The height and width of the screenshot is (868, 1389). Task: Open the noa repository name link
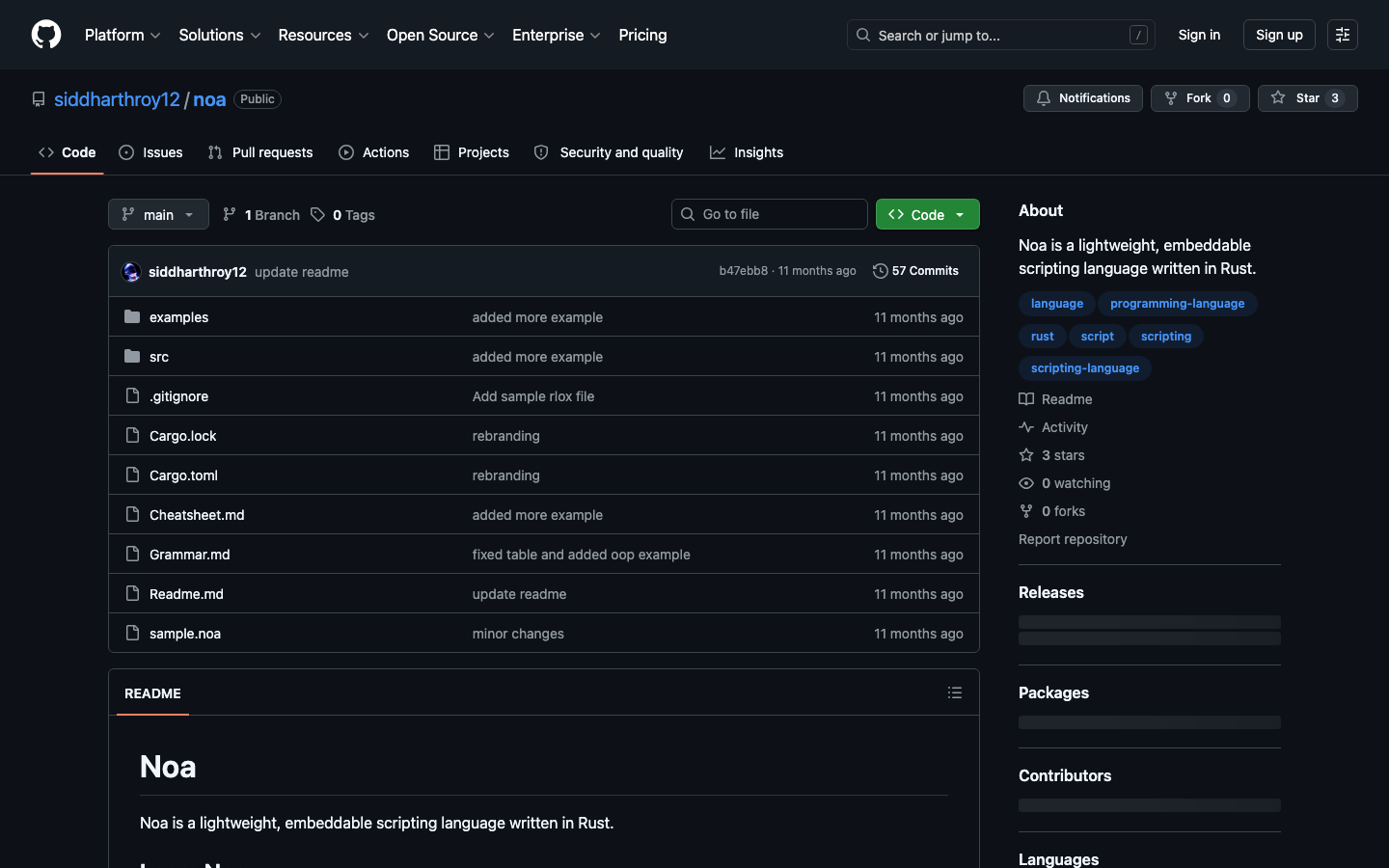[x=209, y=99]
